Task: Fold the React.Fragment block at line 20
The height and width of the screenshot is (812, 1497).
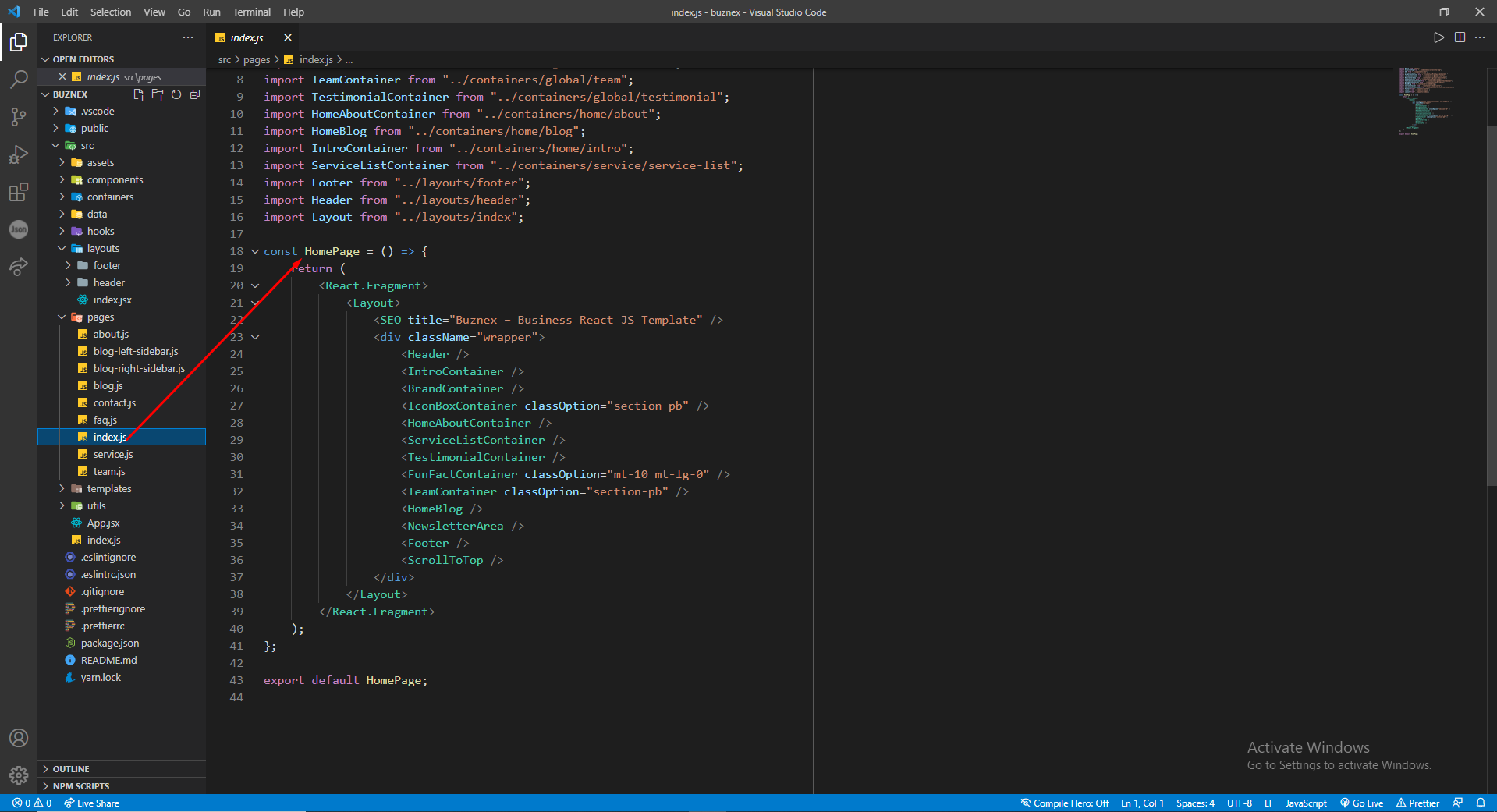Action: pyautogui.click(x=255, y=285)
